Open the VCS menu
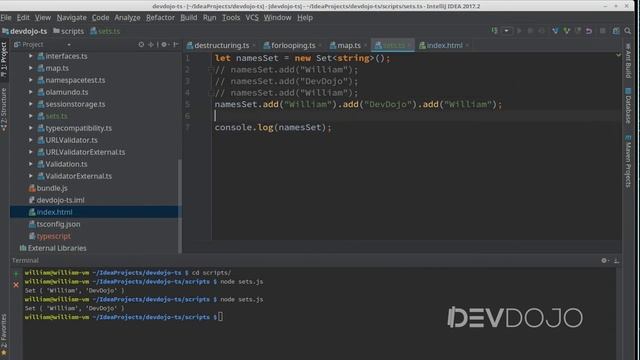This screenshot has height=360, width=640. (252, 18)
